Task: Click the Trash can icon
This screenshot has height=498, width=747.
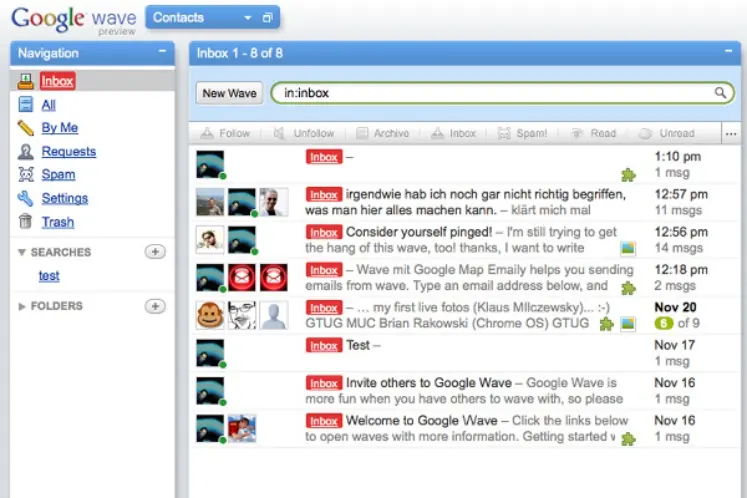Action: coord(25,222)
